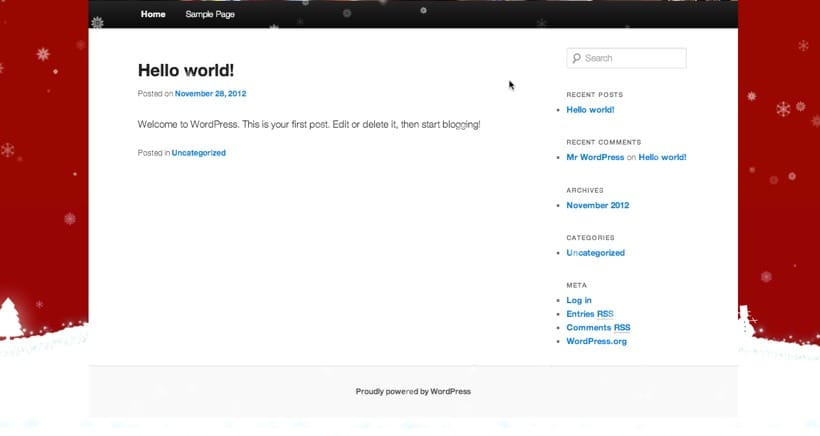Open Uncategorized link under the post

(x=199, y=153)
